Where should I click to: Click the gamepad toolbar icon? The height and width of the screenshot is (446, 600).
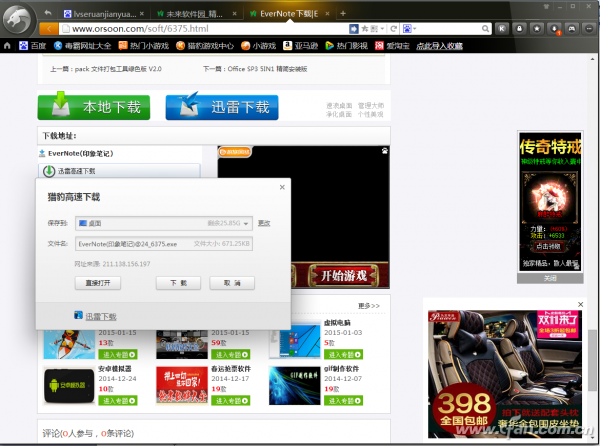click(x=572, y=29)
